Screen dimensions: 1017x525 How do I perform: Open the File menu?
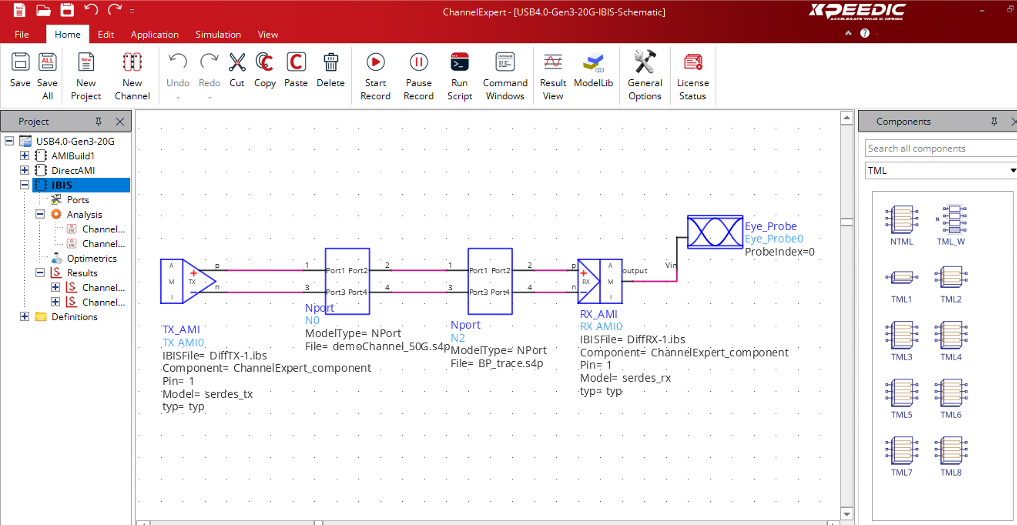(22, 35)
